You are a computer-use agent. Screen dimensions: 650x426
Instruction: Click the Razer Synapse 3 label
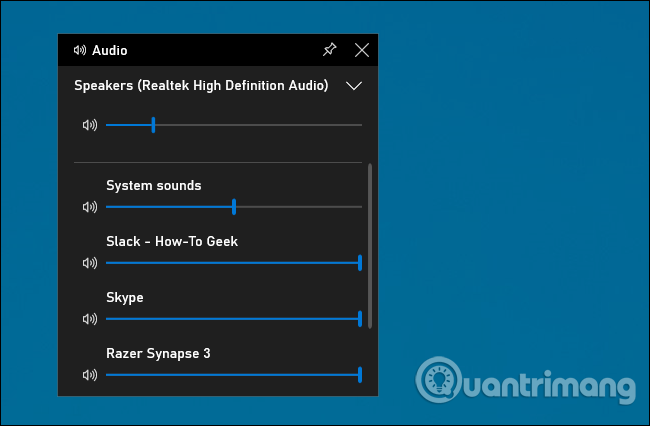click(x=158, y=353)
